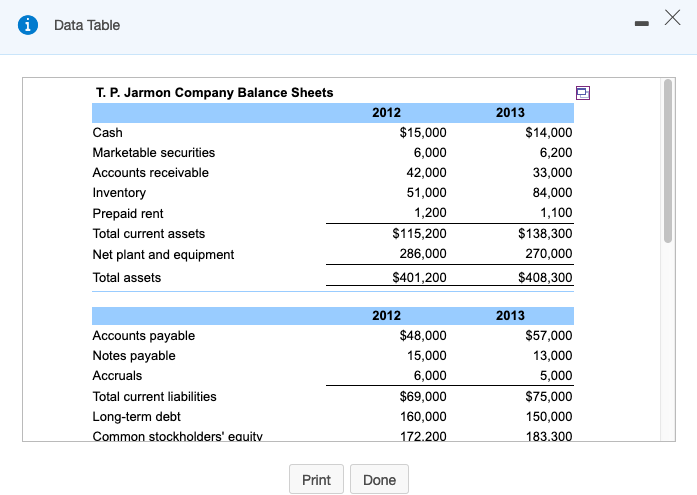
Task: Click the Print button
Action: click(x=316, y=479)
